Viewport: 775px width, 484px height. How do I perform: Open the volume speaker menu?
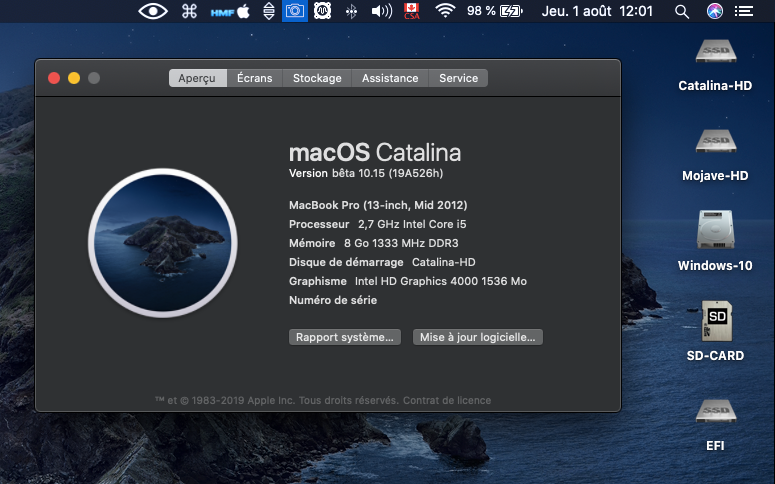point(382,11)
